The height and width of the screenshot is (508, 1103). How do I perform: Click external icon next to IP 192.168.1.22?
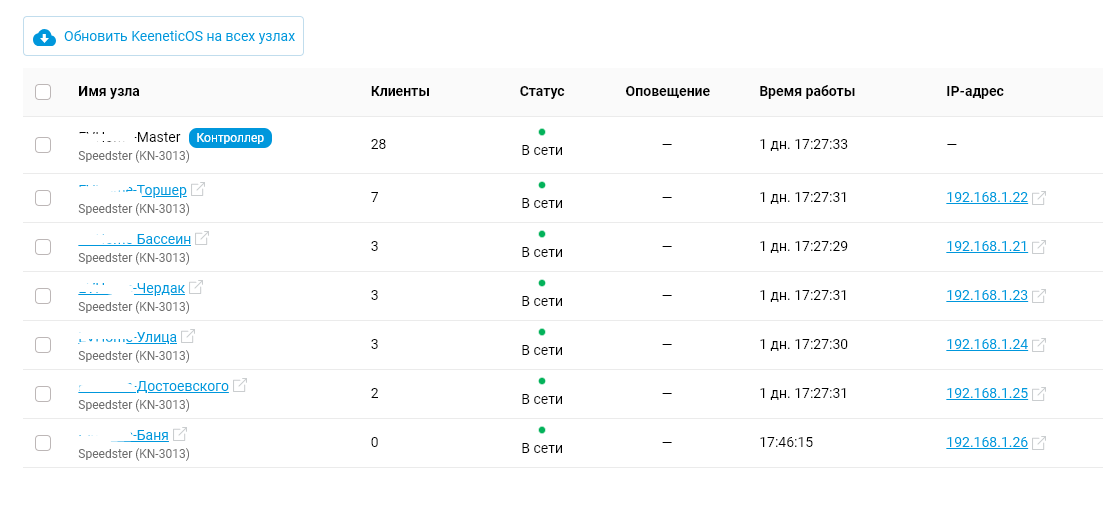1038,198
